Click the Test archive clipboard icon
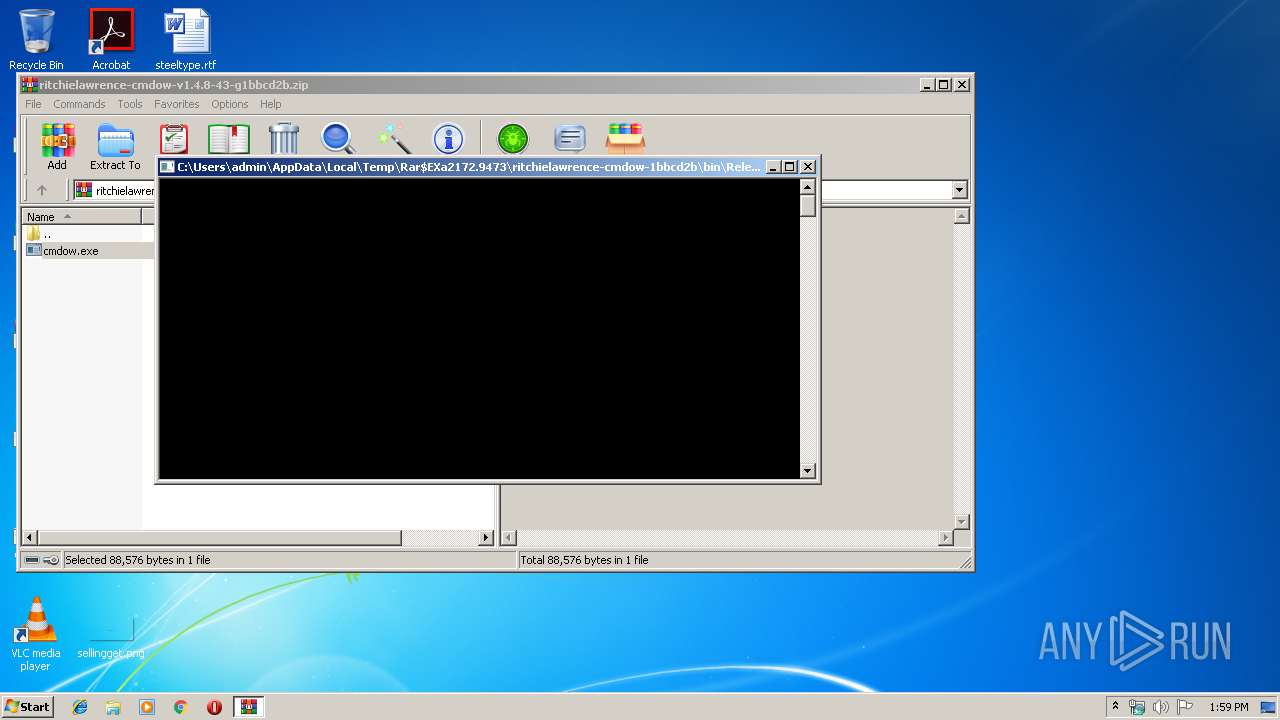 coord(174,139)
